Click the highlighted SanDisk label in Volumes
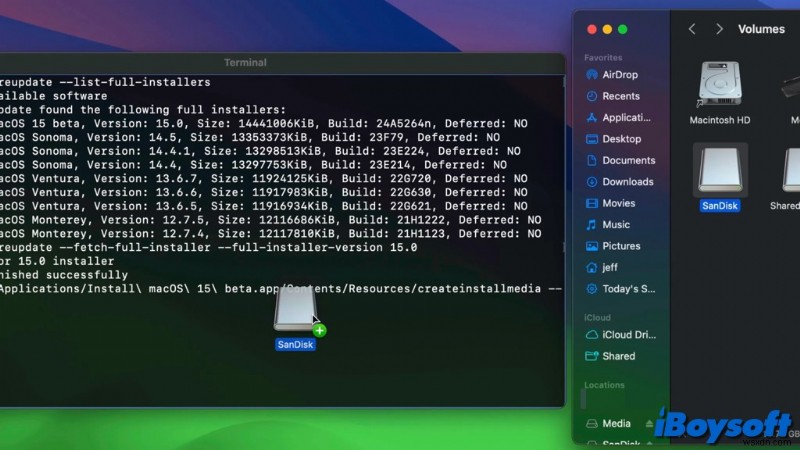 720,206
